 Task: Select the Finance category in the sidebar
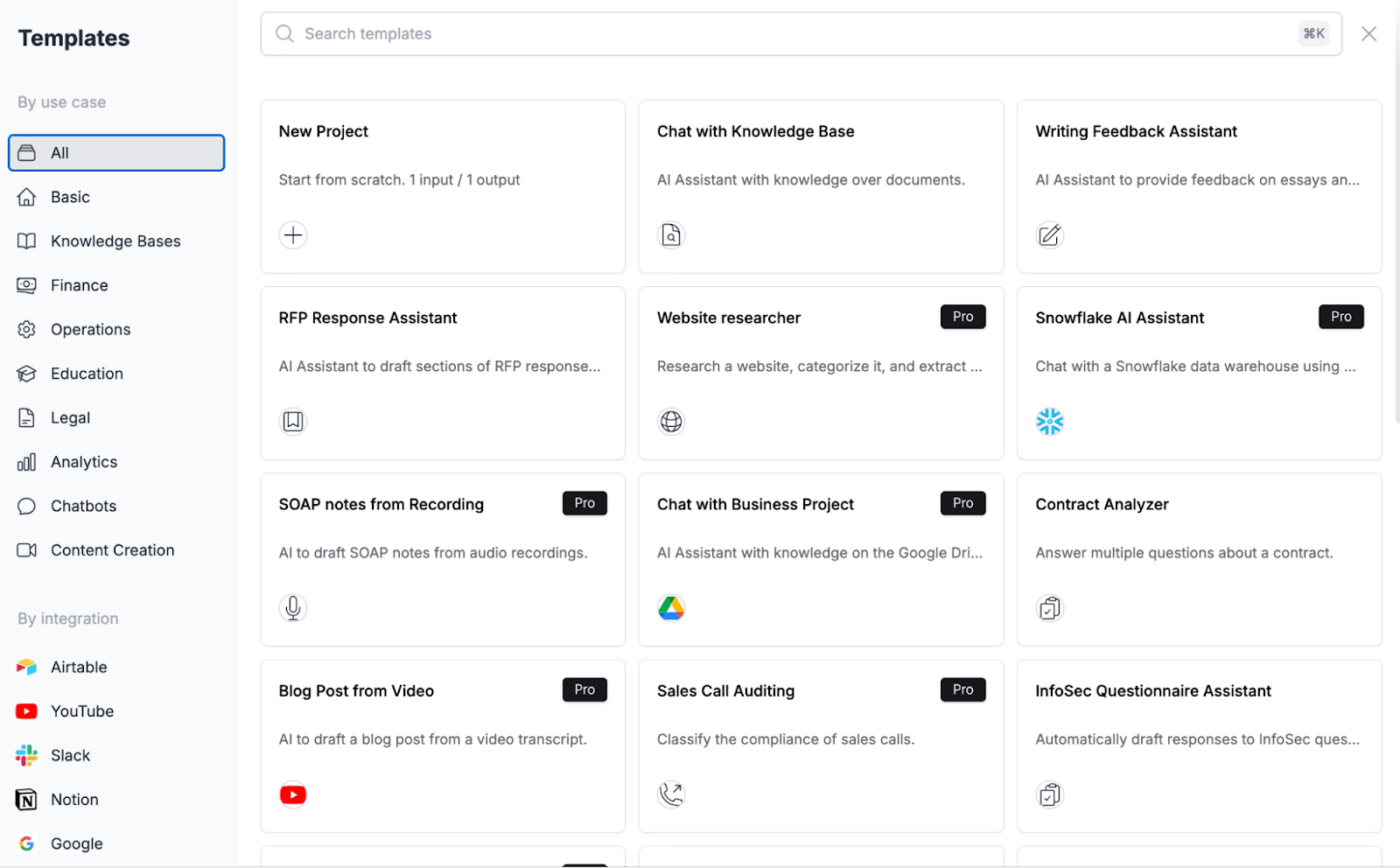click(x=80, y=285)
